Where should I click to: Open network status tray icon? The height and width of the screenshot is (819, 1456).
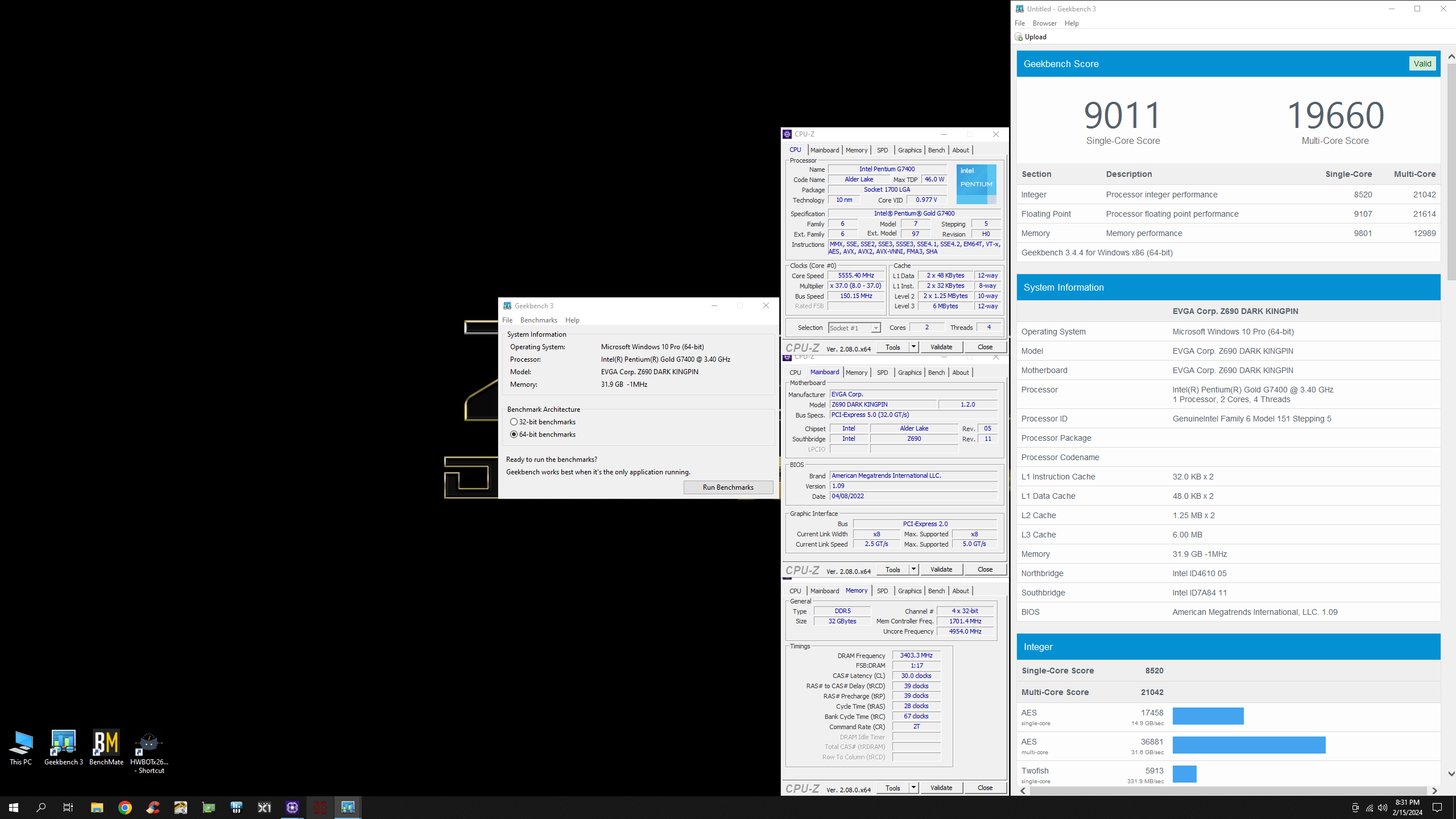pyautogui.click(x=1369, y=808)
